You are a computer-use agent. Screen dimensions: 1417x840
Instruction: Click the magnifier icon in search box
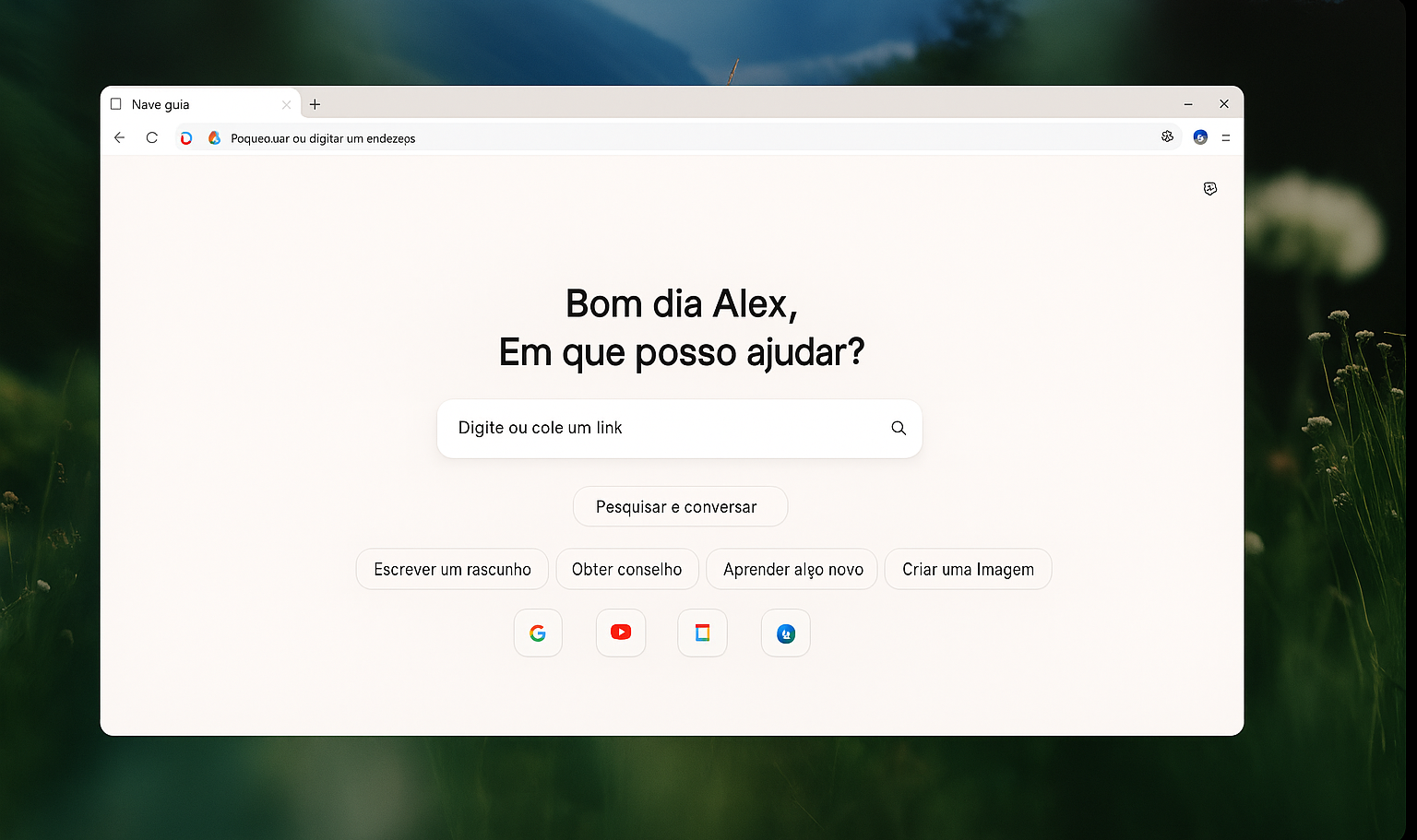[x=899, y=428]
